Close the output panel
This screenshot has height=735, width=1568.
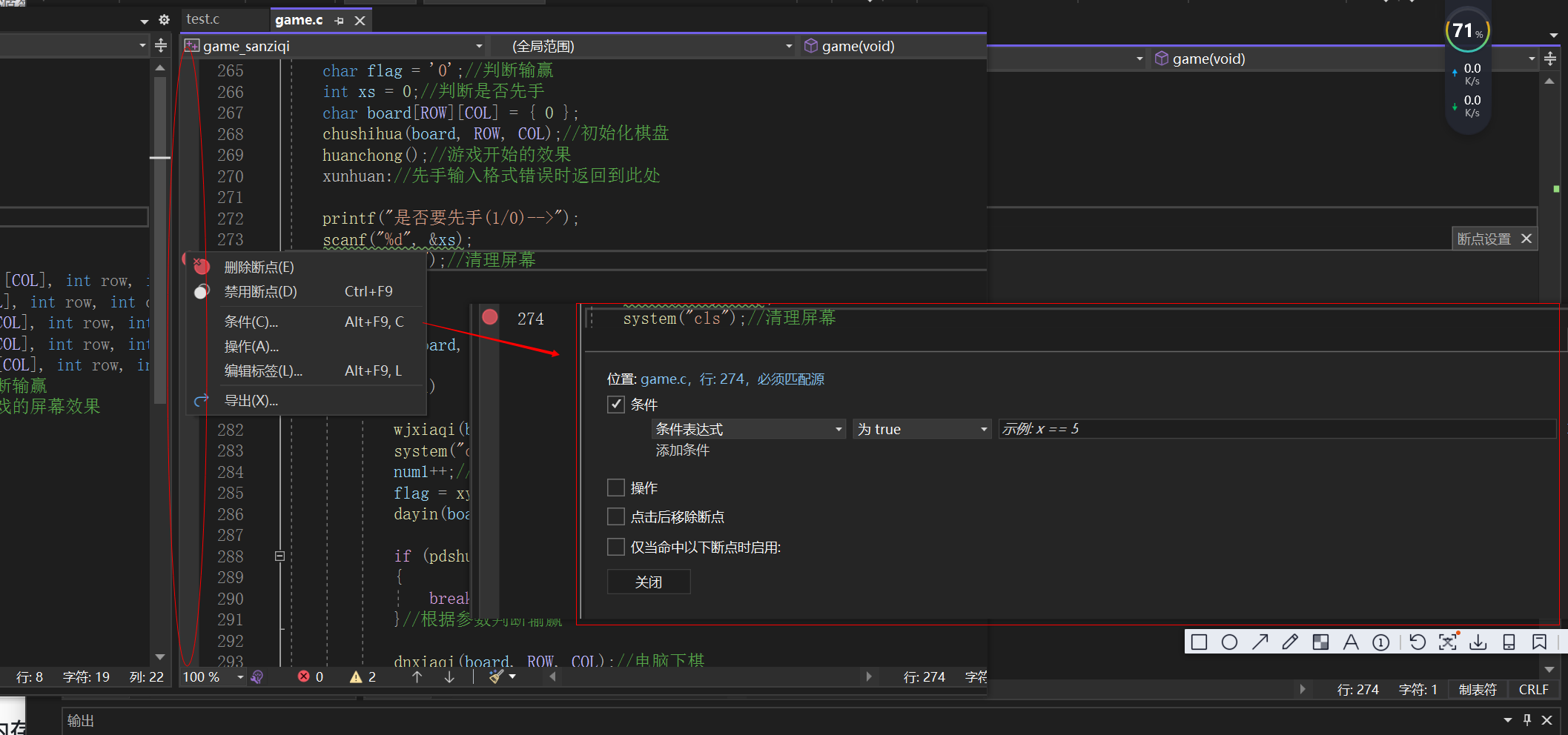tap(1547, 719)
